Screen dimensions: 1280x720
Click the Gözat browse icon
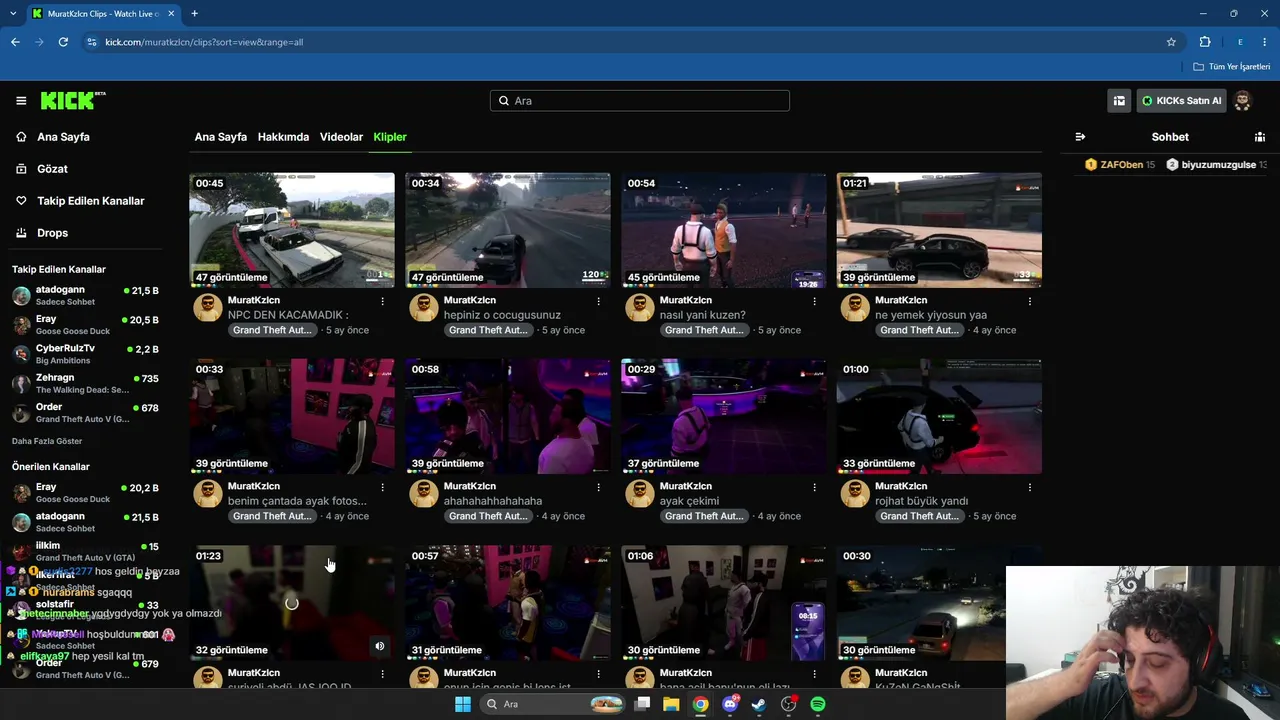(x=21, y=169)
